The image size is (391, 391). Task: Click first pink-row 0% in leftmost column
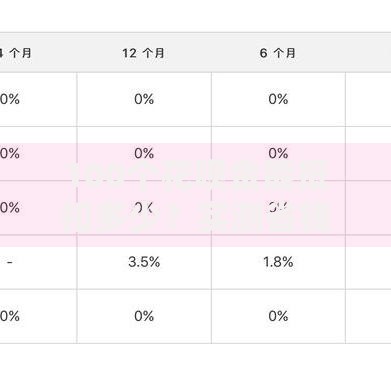tap(10, 153)
